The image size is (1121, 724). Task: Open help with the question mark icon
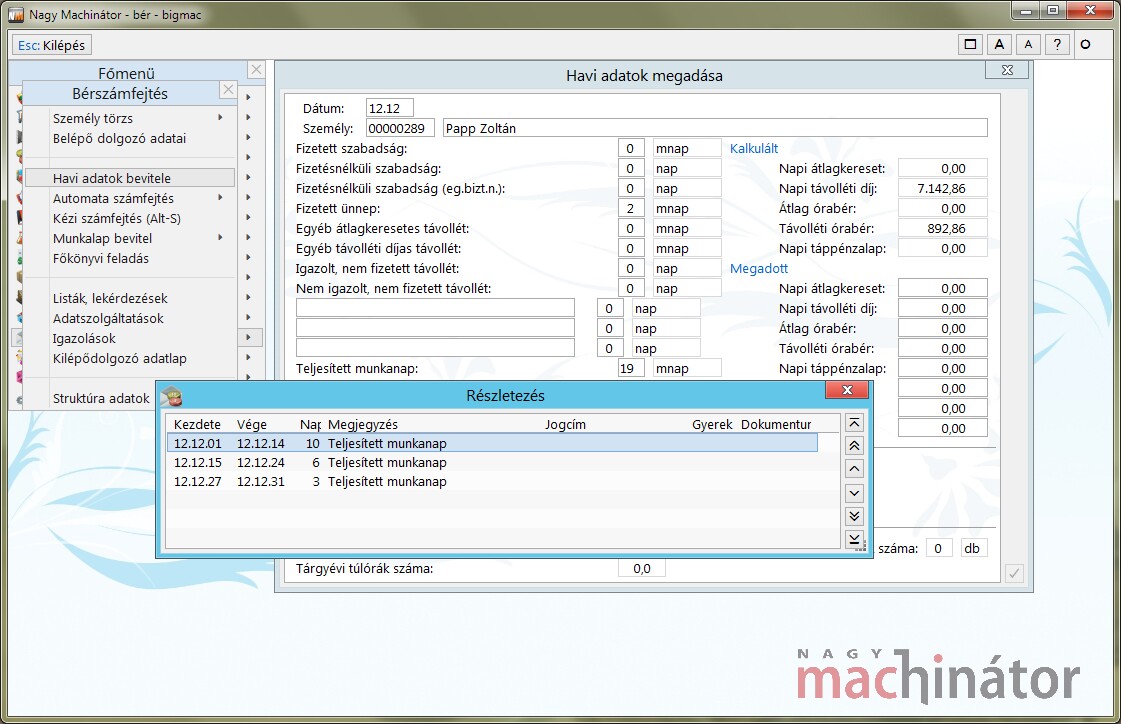[x=1057, y=44]
